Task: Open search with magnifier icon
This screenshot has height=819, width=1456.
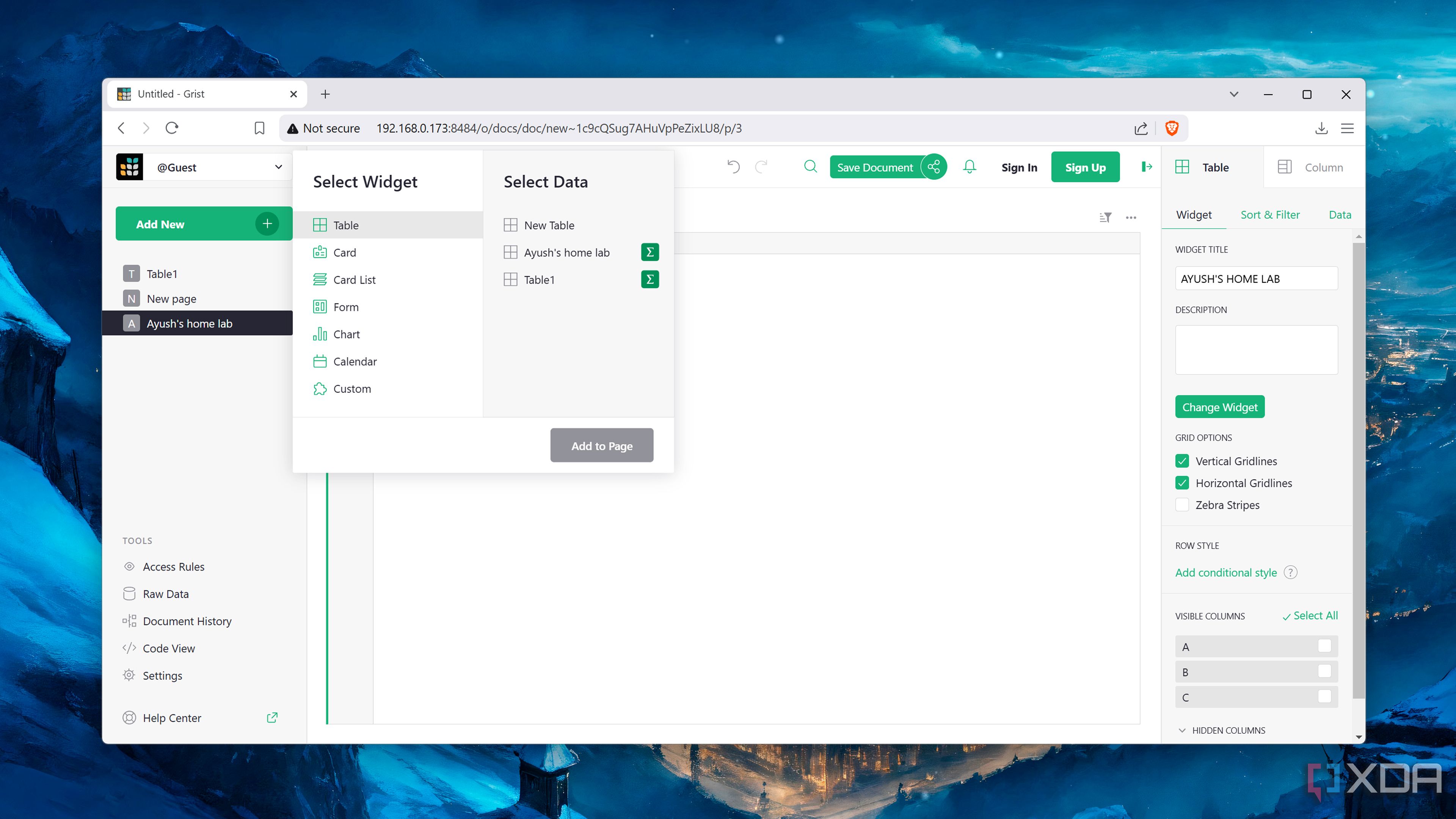Action: pos(811,166)
